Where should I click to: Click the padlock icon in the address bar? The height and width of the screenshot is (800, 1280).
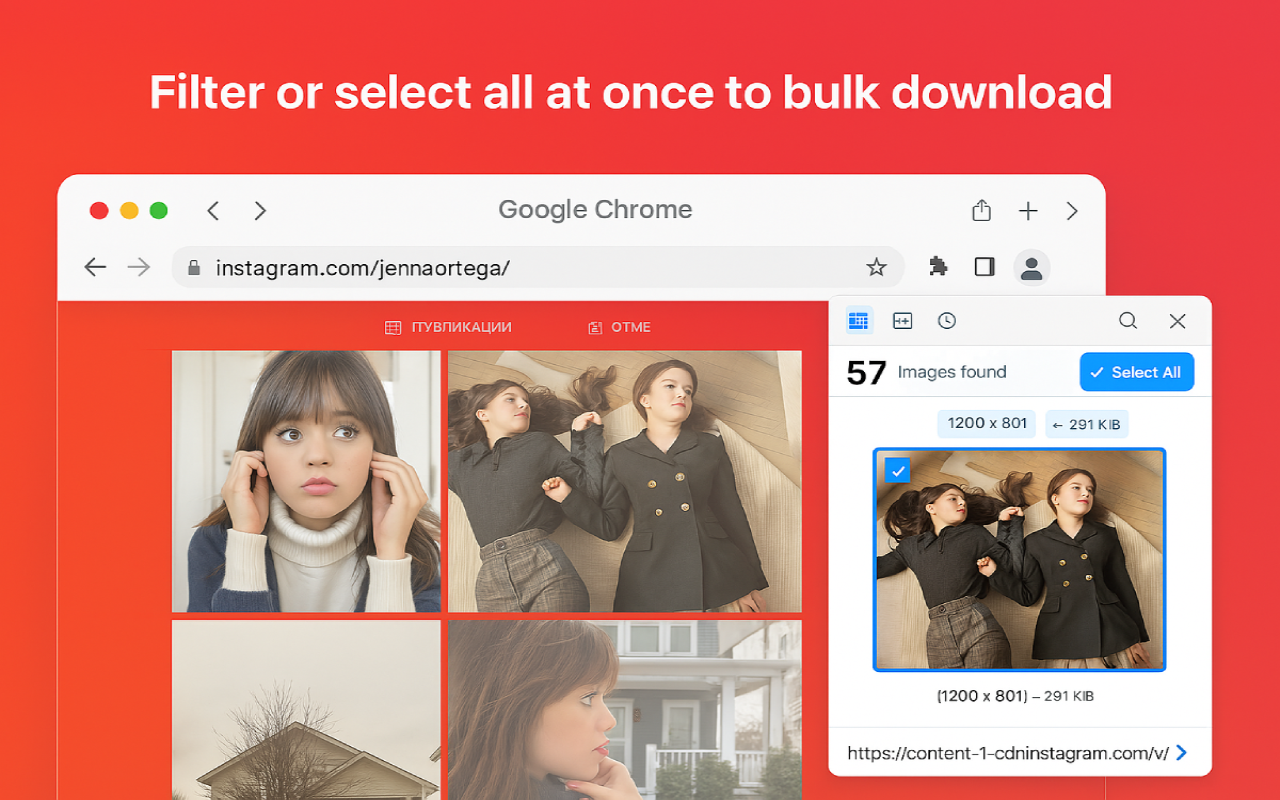[193, 267]
